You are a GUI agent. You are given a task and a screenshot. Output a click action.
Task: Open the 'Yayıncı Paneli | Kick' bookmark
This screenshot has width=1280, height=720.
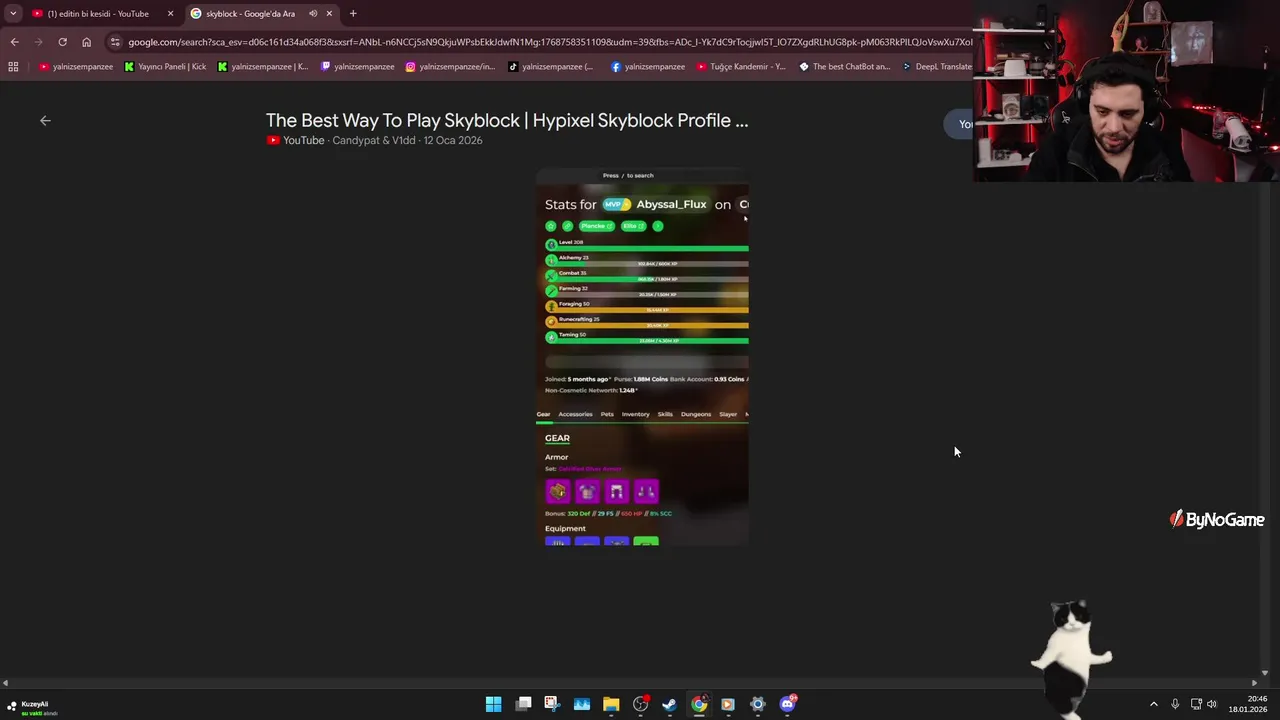pos(165,67)
